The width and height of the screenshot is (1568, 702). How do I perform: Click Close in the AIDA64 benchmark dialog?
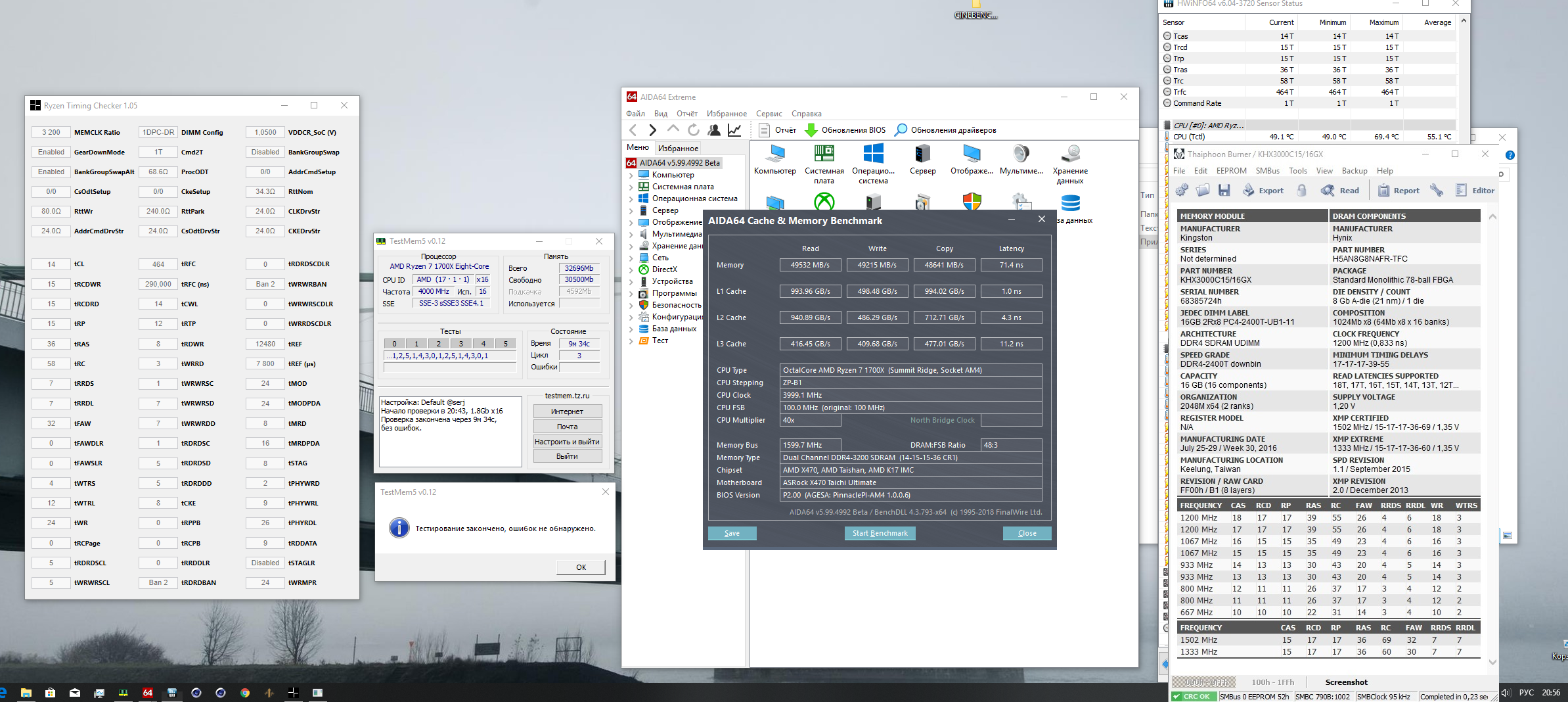pyautogui.click(x=1027, y=534)
